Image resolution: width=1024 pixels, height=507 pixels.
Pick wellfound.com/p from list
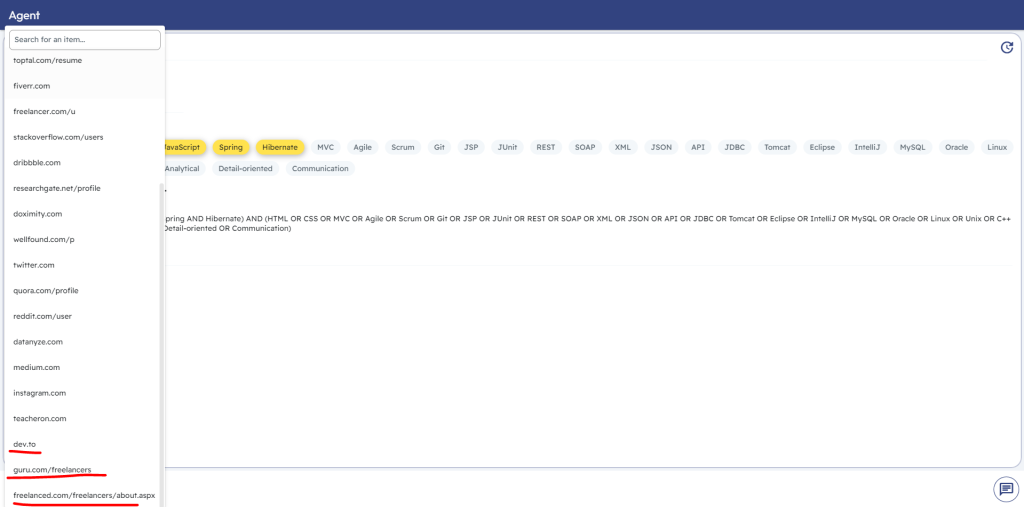tap(85, 239)
